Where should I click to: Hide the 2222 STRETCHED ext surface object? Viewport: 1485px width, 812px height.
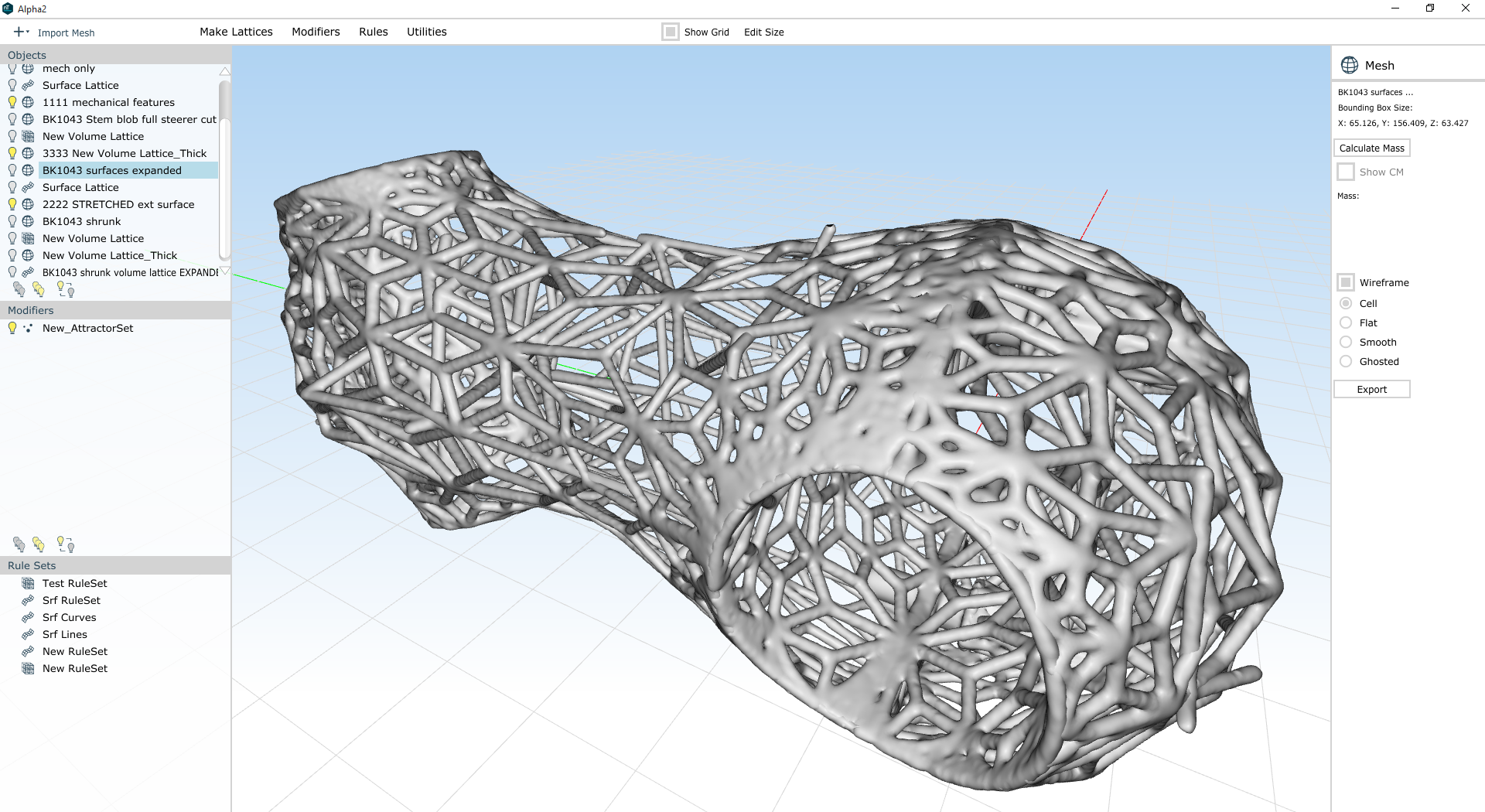pyautogui.click(x=12, y=204)
